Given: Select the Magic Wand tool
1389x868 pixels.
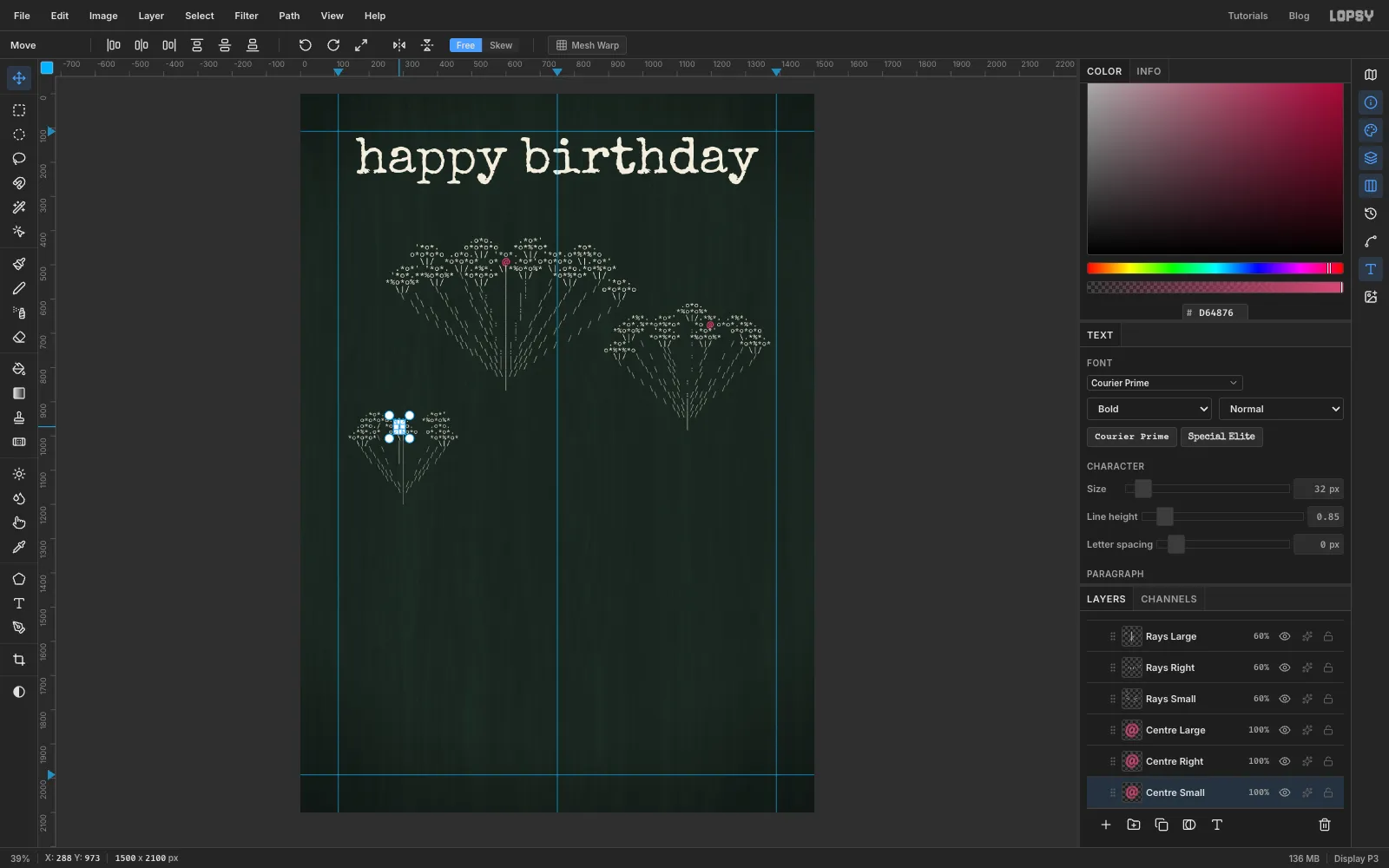Looking at the screenshot, I should [19, 207].
